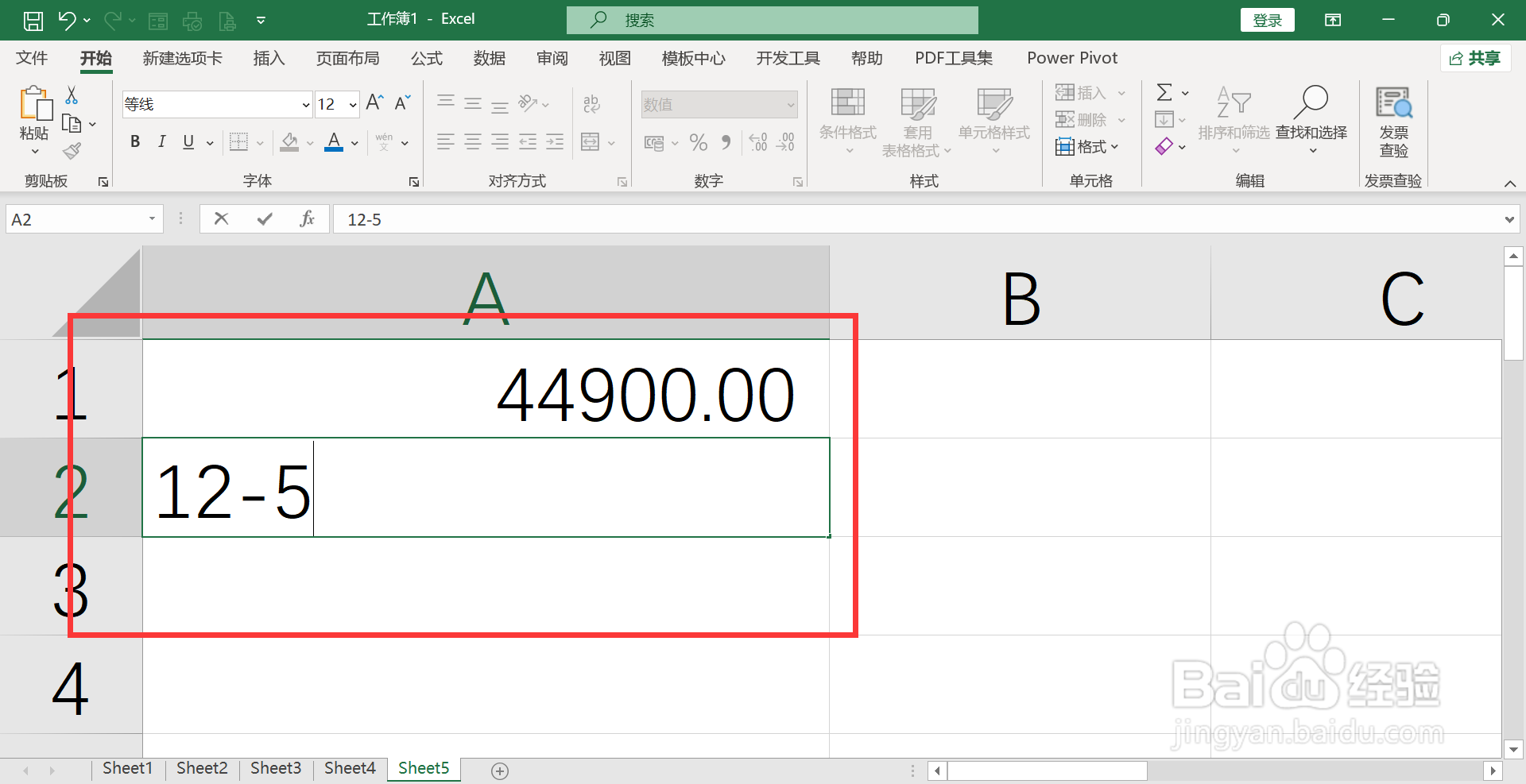The width and height of the screenshot is (1526, 784).
Task: Apply red font color A
Action: [334, 142]
